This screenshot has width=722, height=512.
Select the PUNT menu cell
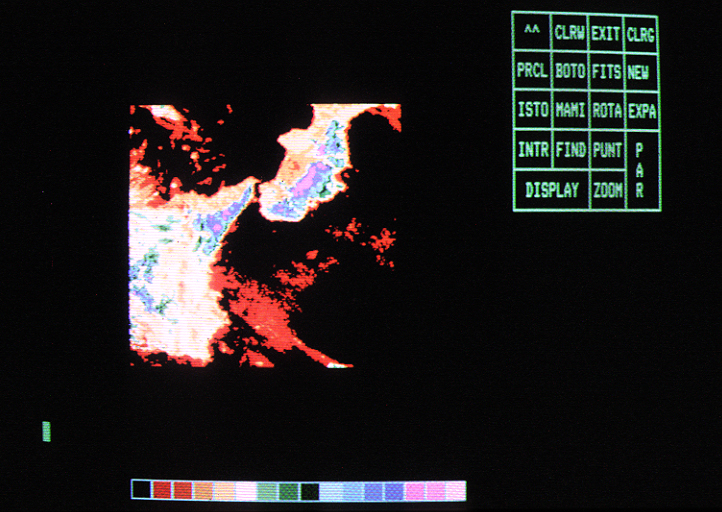pyautogui.click(x=605, y=150)
